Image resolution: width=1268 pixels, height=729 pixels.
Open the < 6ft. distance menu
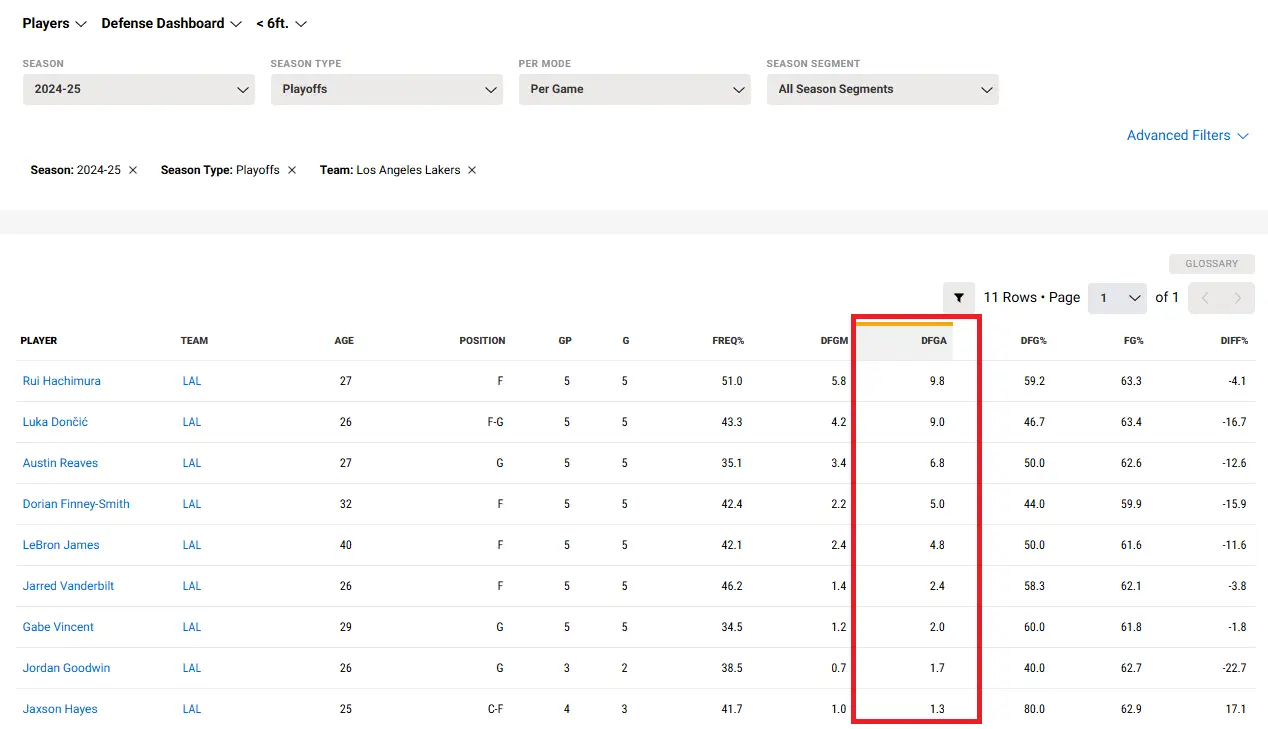coord(281,23)
